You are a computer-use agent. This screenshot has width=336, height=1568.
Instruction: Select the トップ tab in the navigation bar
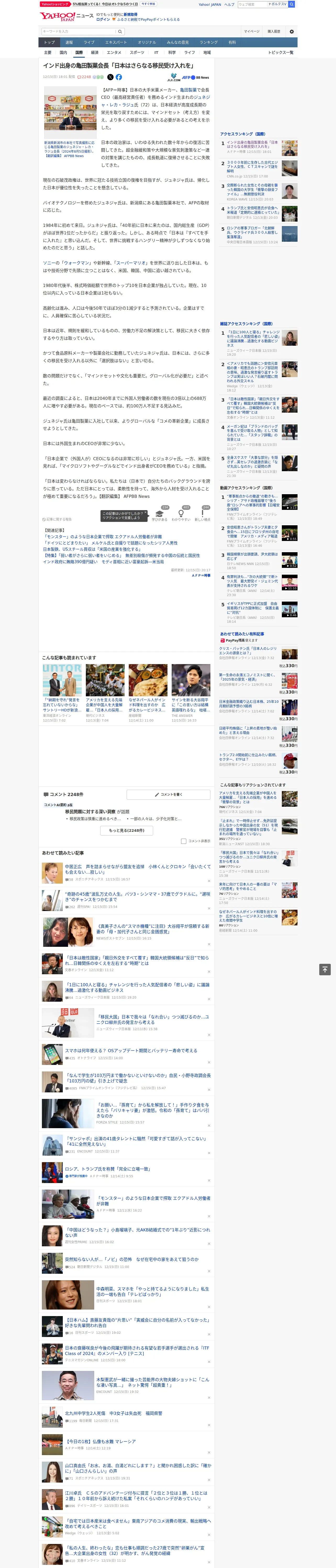[49, 43]
